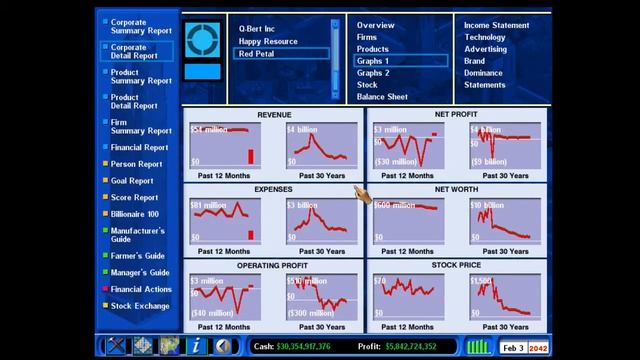Click Operating Profit Past 30 Years graph
Image resolution: width=640 pixels, height=360 pixels.
tap(322, 297)
